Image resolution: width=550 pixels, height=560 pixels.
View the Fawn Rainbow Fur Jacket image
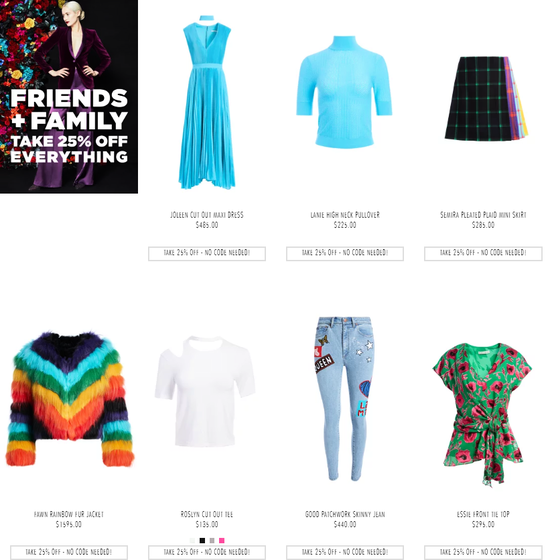tap(69, 399)
